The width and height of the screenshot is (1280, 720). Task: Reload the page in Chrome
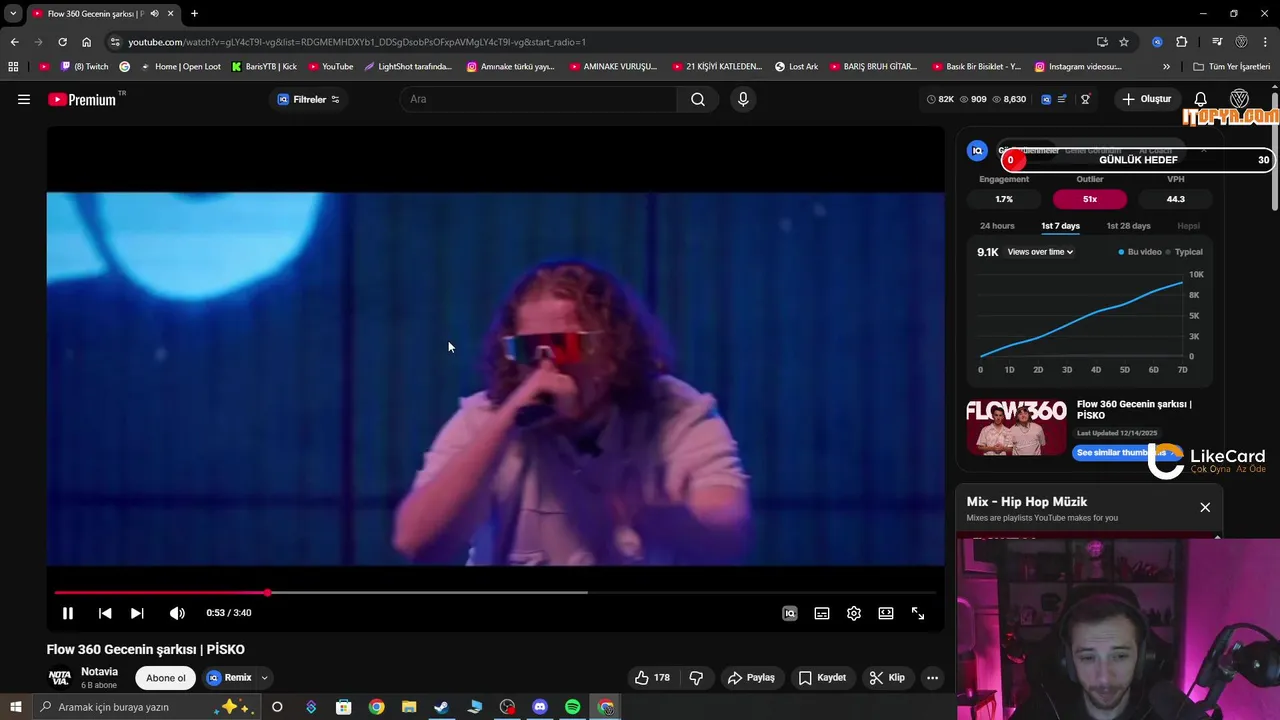(62, 42)
